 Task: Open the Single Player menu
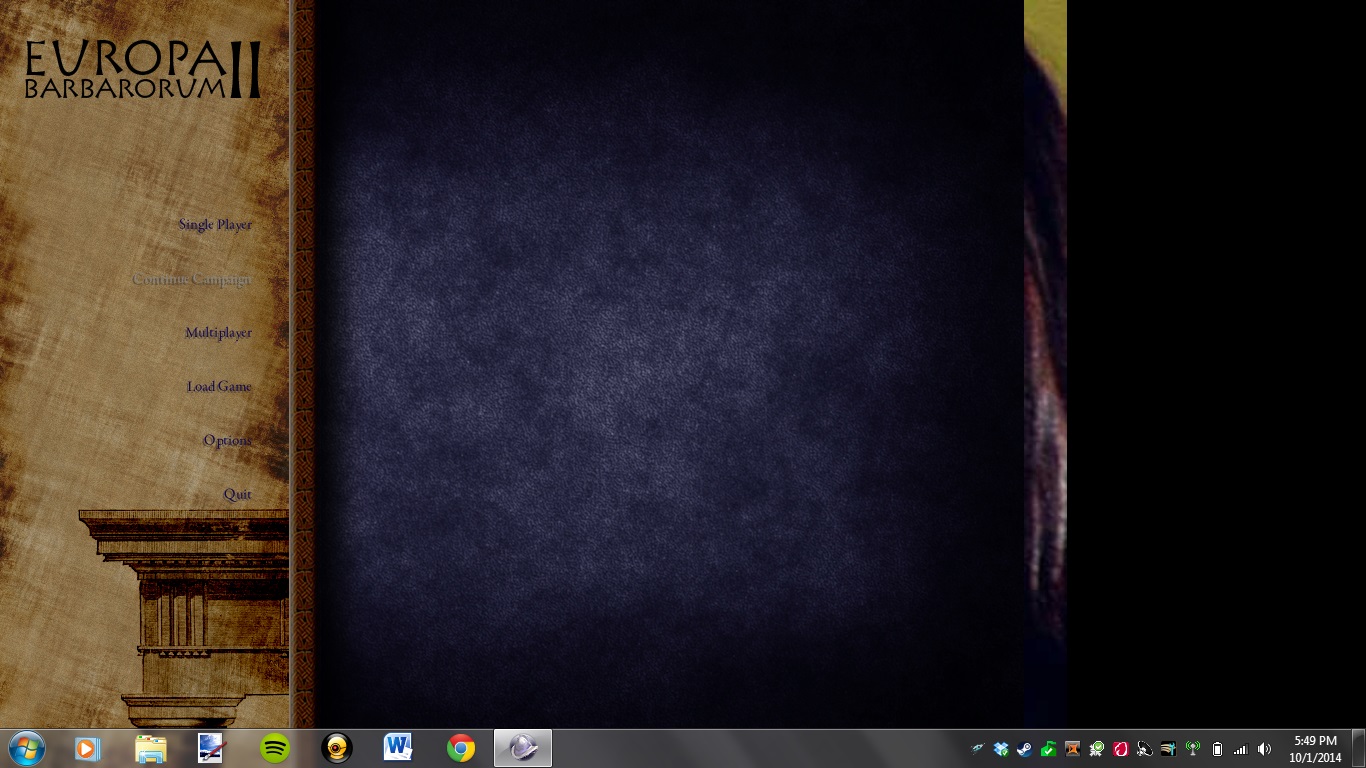click(x=215, y=225)
